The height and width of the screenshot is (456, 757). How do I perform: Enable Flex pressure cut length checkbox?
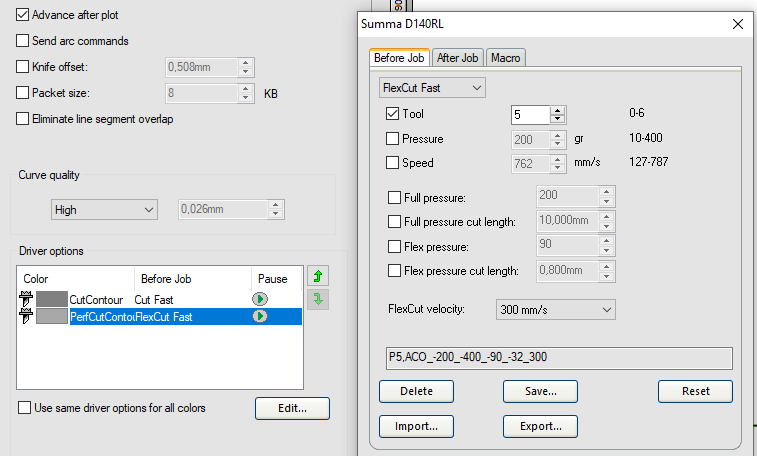click(x=394, y=271)
